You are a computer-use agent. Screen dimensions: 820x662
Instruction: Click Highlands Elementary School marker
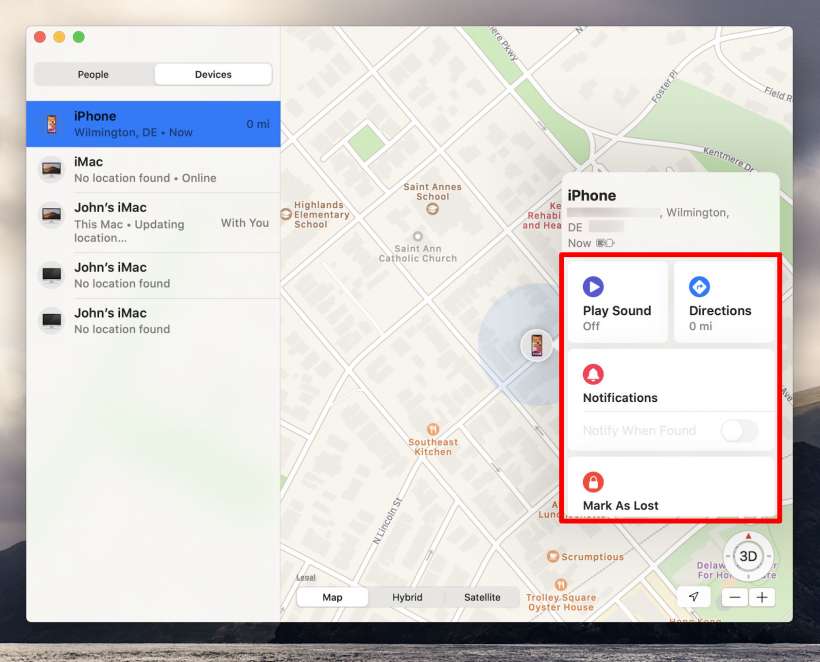pos(286,214)
